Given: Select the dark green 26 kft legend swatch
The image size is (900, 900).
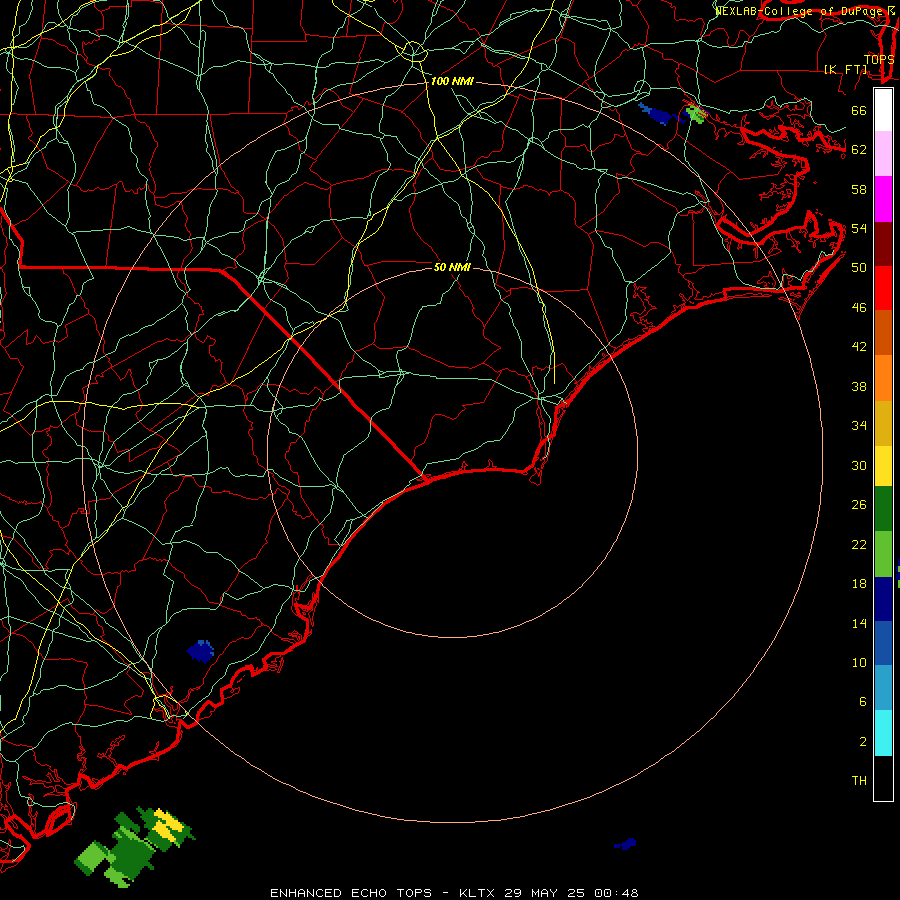Looking at the screenshot, I should pos(883,509).
